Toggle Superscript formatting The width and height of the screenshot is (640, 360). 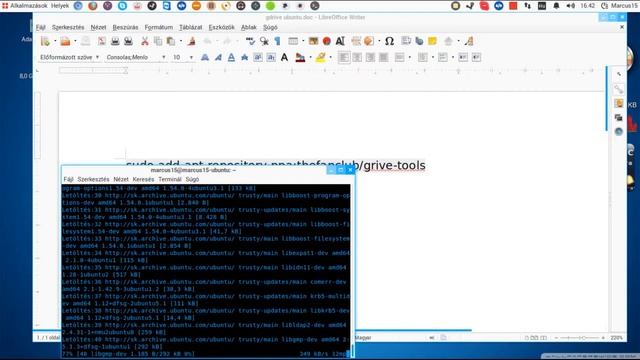[x=258, y=58]
